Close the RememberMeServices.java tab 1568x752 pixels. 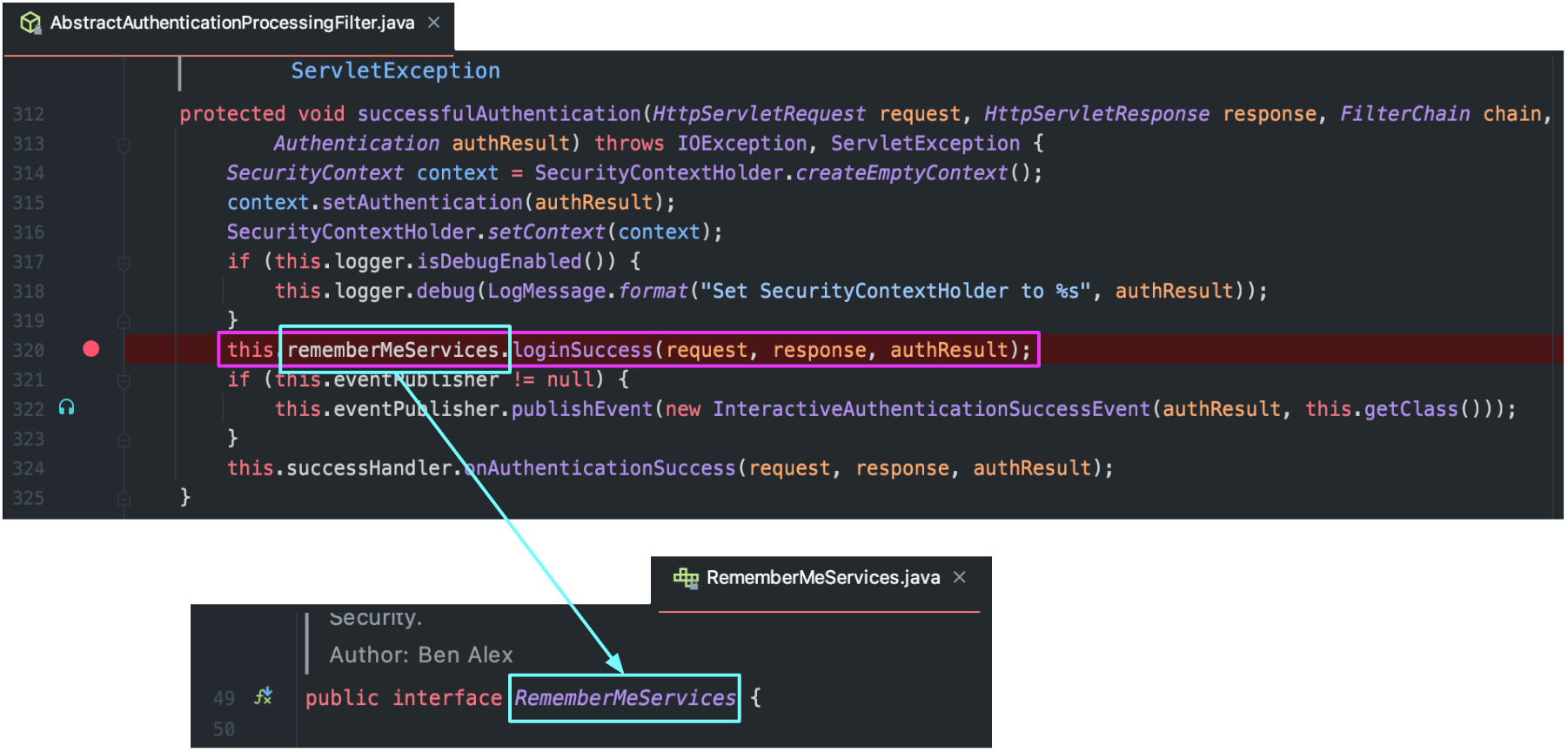(959, 577)
